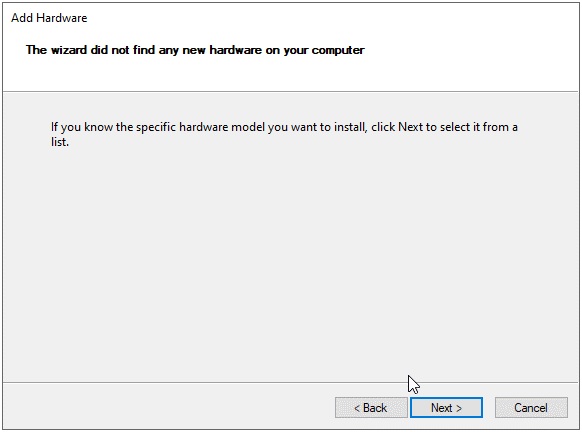582x432 pixels.
Task: Click the Next > button
Action: pyautogui.click(x=446, y=408)
